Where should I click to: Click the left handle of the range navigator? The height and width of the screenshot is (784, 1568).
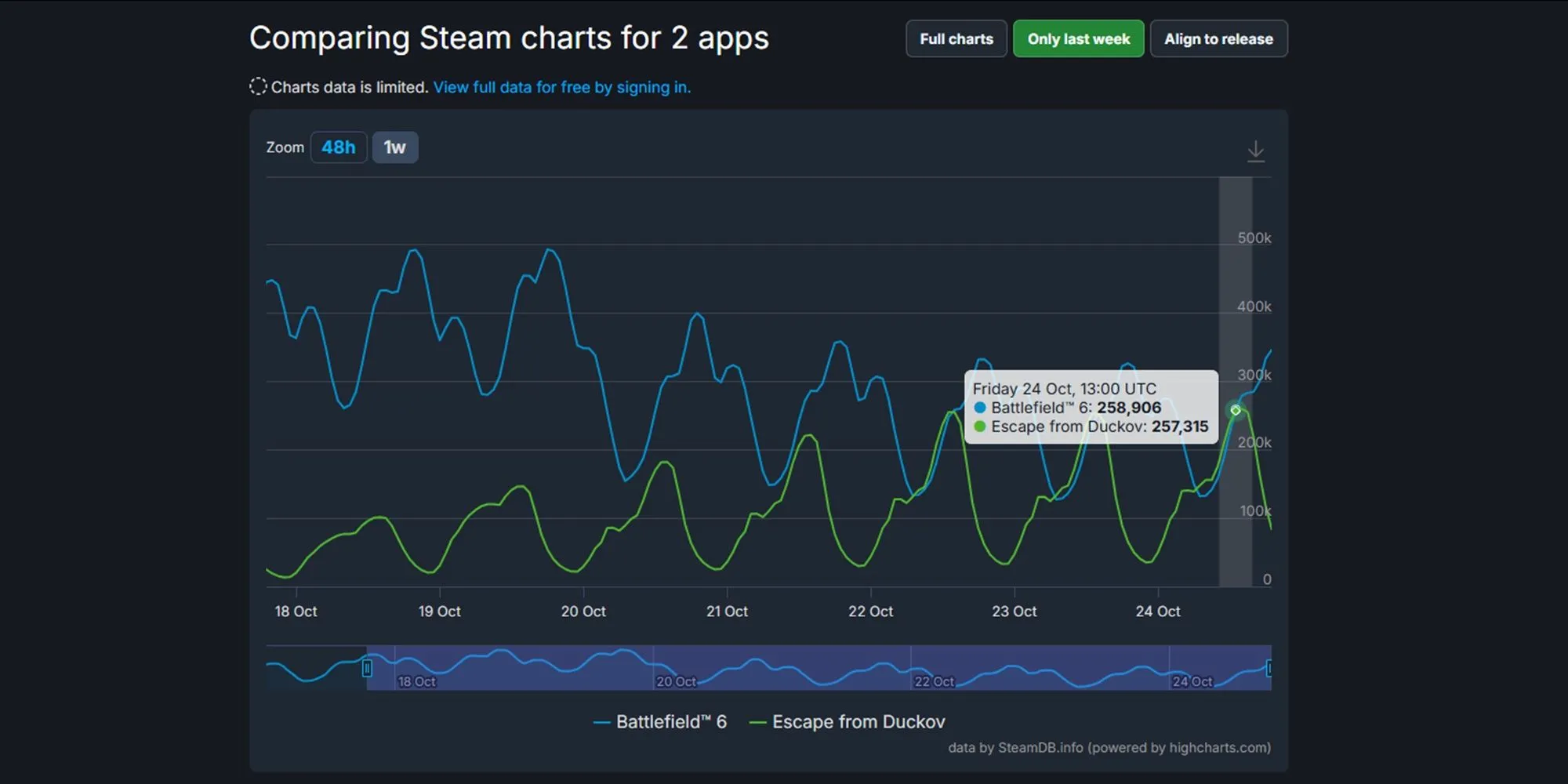(367, 668)
